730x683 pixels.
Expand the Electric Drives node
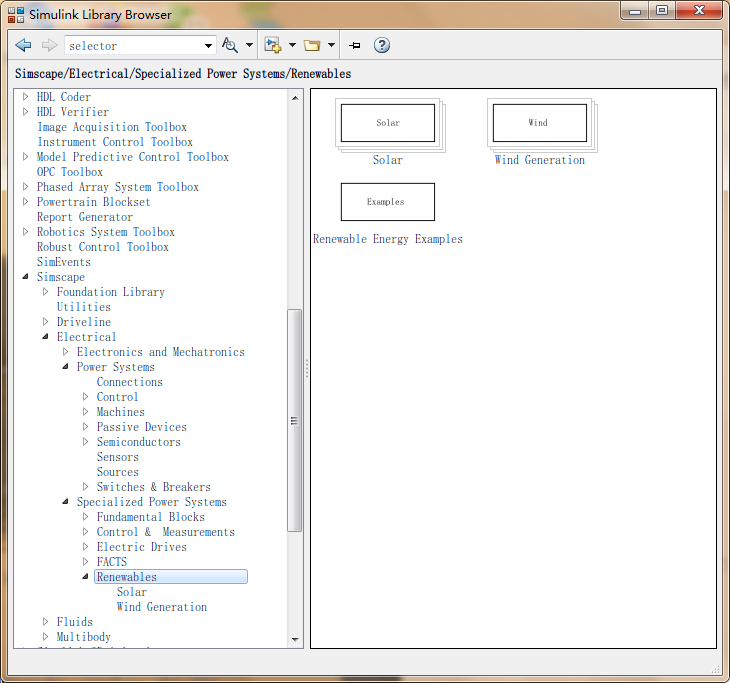tap(86, 547)
